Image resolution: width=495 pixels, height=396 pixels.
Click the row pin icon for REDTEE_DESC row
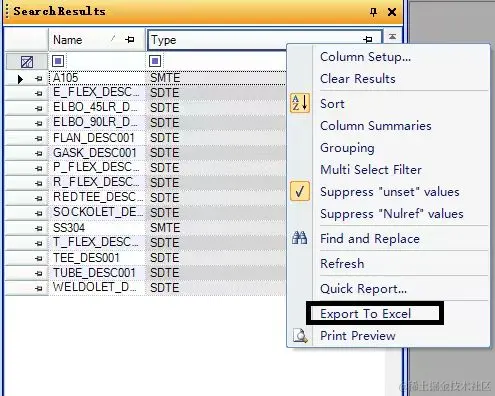point(39,199)
